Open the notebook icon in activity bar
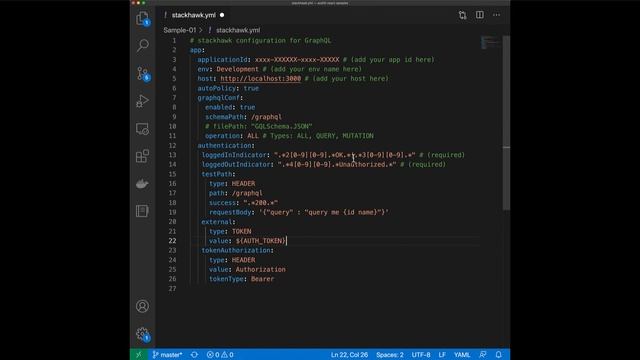This screenshot has width=640, height=360. click(142, 211)
